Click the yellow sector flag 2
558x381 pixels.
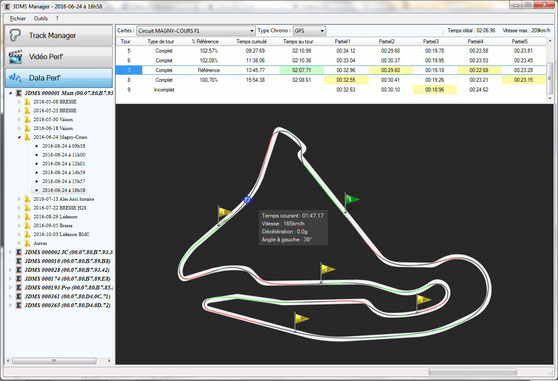(422, 303)
